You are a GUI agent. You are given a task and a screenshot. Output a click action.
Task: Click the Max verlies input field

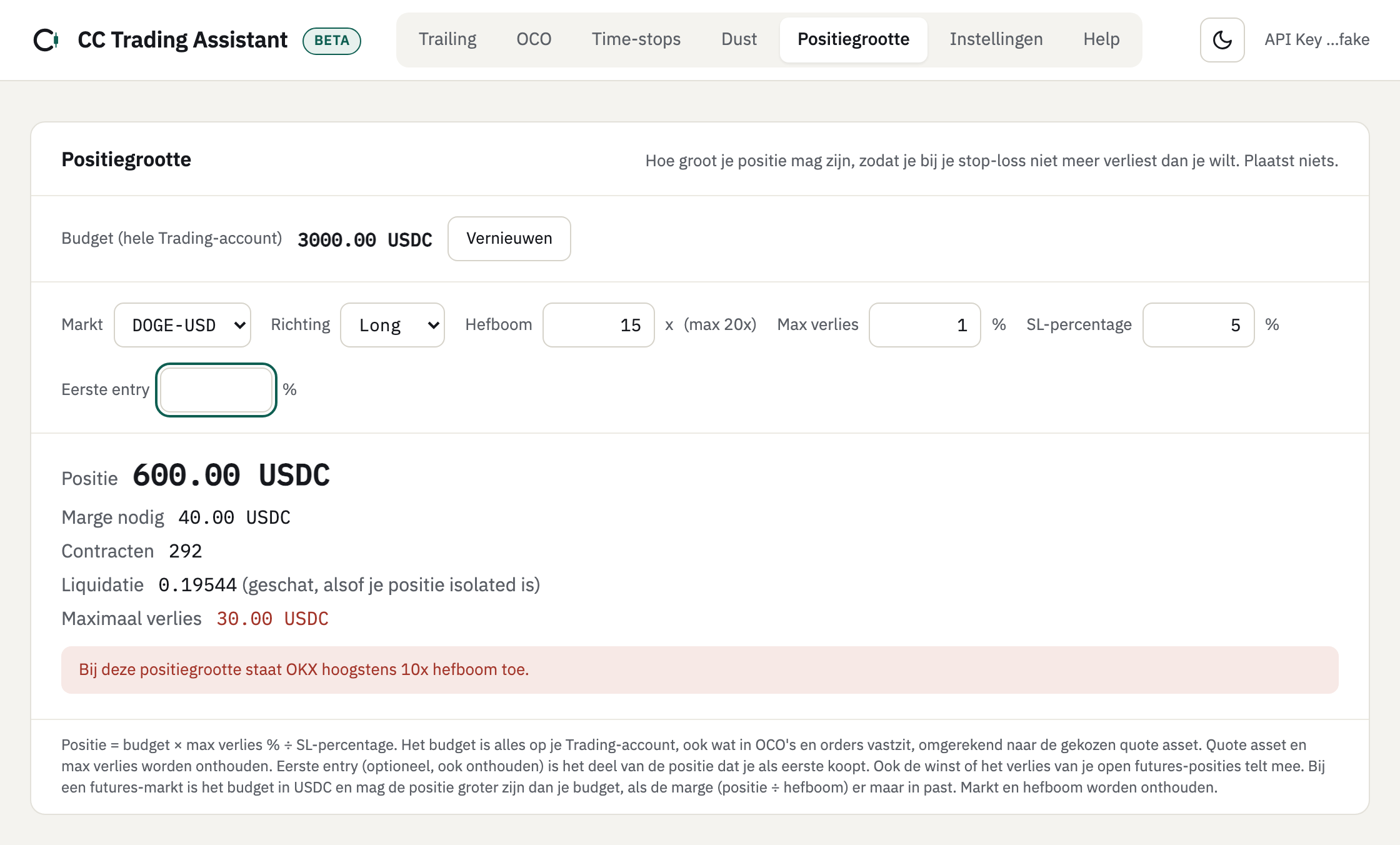(925, 325)
